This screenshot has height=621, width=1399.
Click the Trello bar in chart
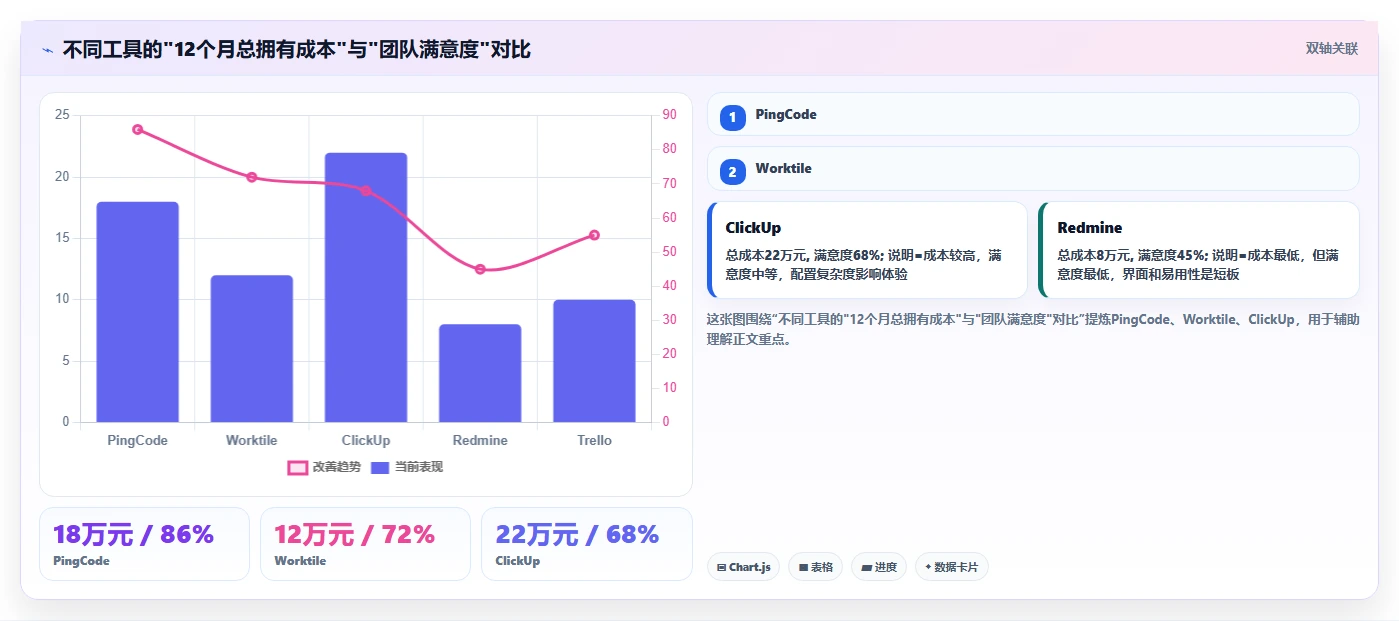(594, 361)
